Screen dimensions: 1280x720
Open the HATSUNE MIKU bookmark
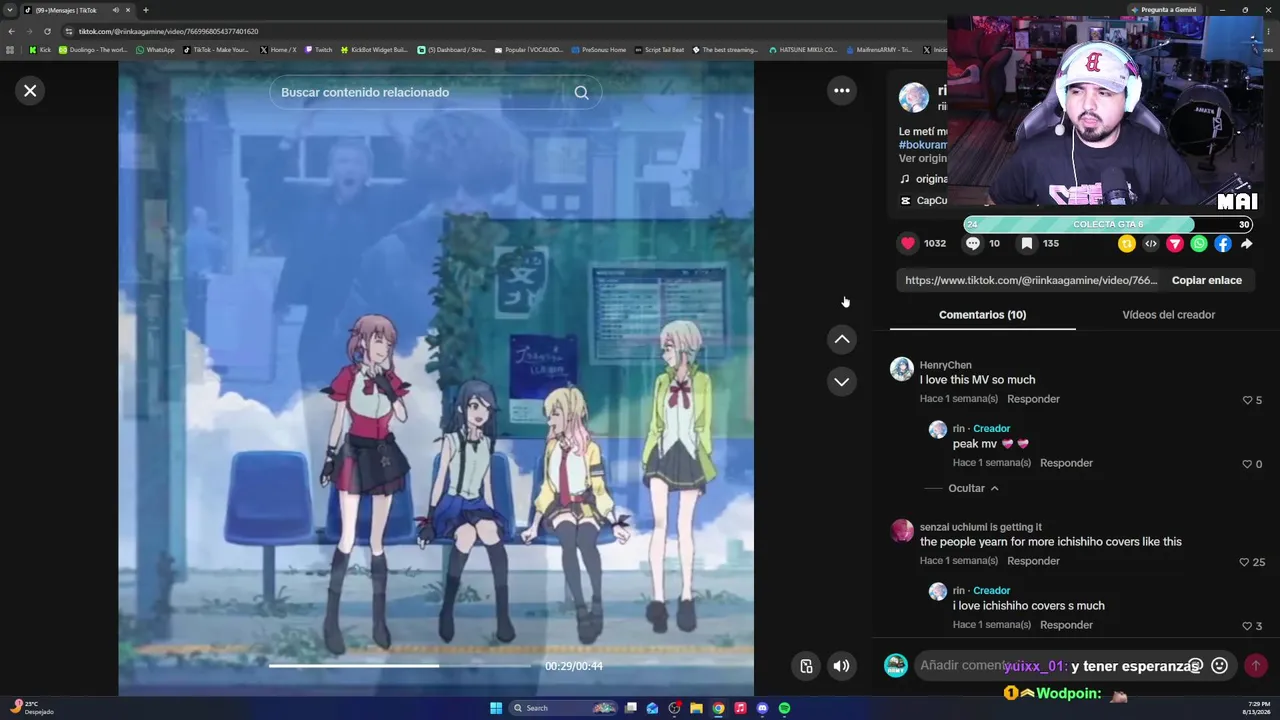pos(803,50)
